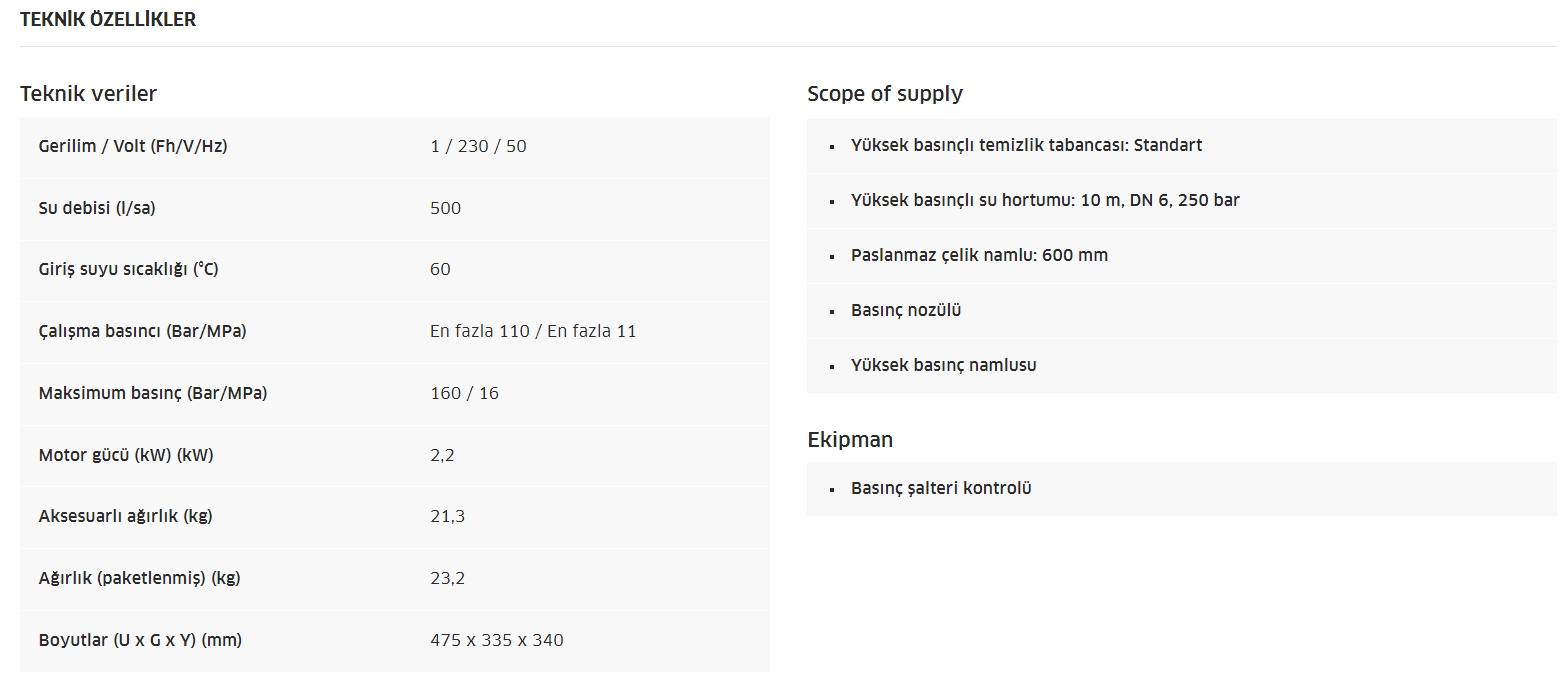Click the TEKNİK ÖZELLİKLER section heading
Viewport: 1563px width, 682px height.
click(108, 20)
